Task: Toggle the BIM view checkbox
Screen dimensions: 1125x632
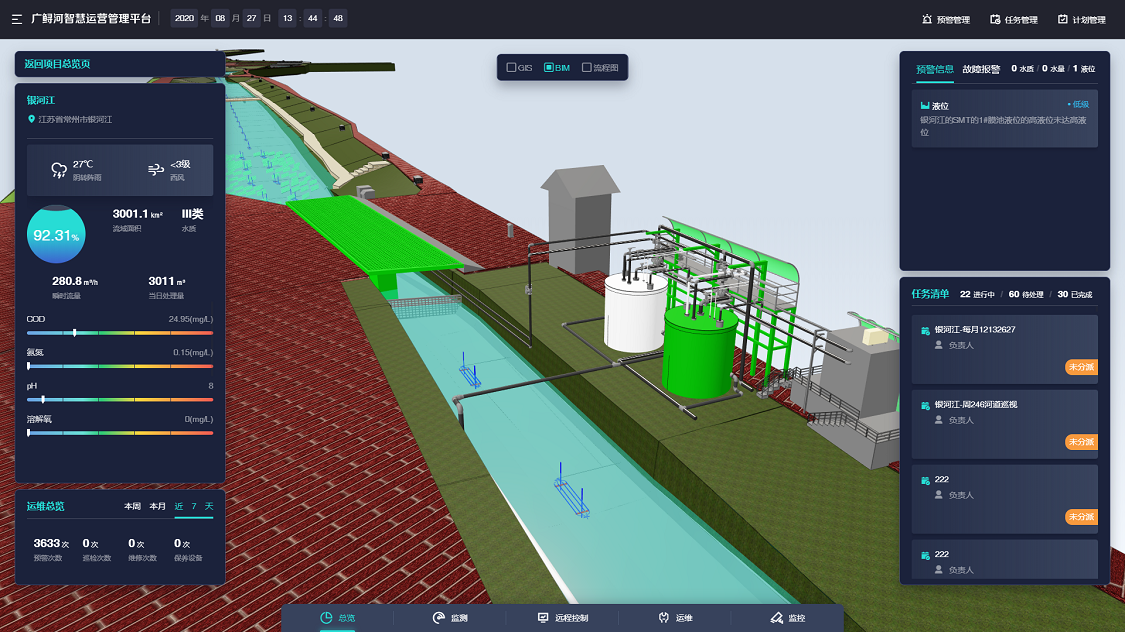Action: pos(549,67)
